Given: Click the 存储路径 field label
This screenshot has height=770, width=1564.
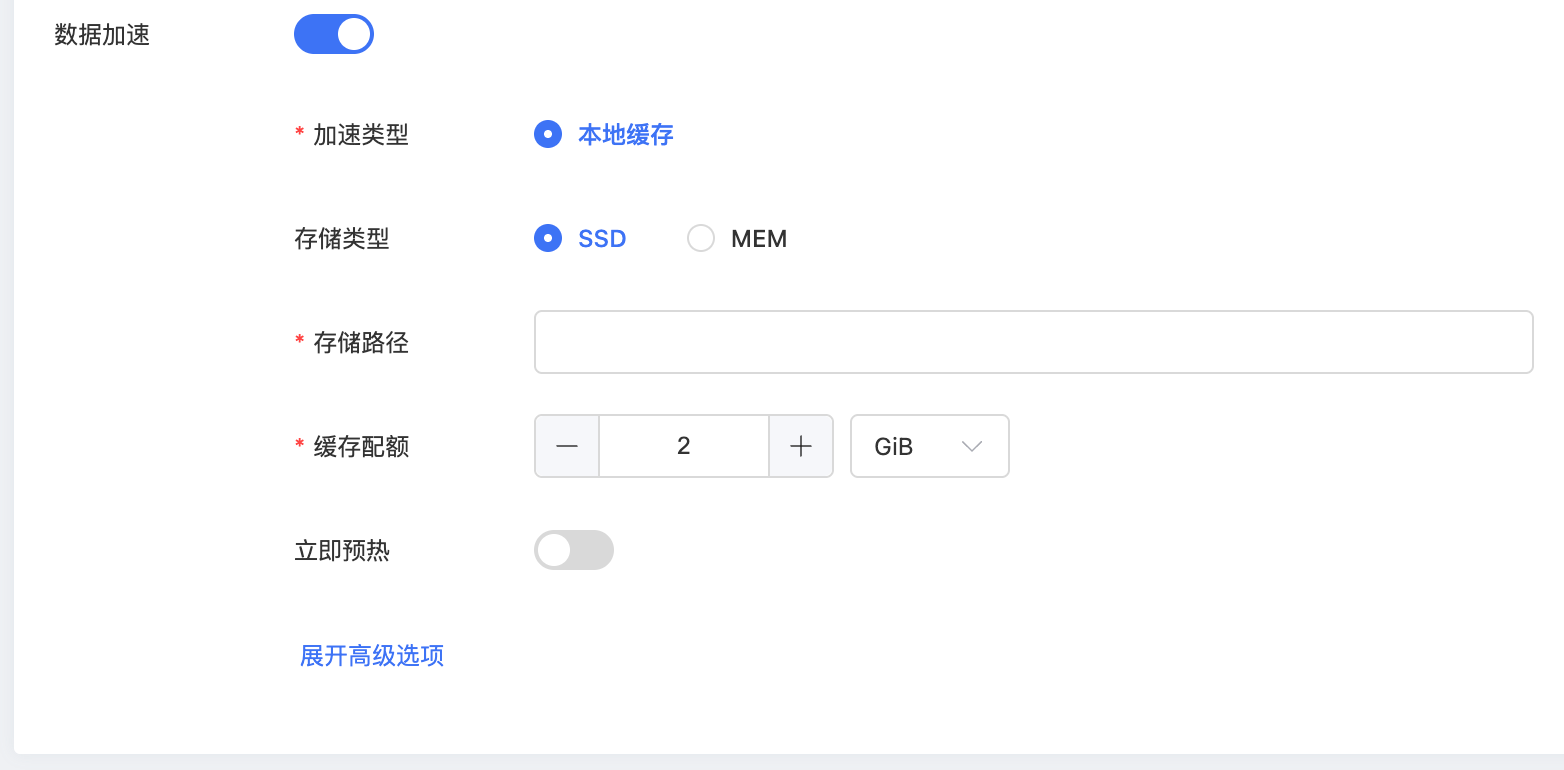Looking at the screenshot, I should [x=361, y=343].
